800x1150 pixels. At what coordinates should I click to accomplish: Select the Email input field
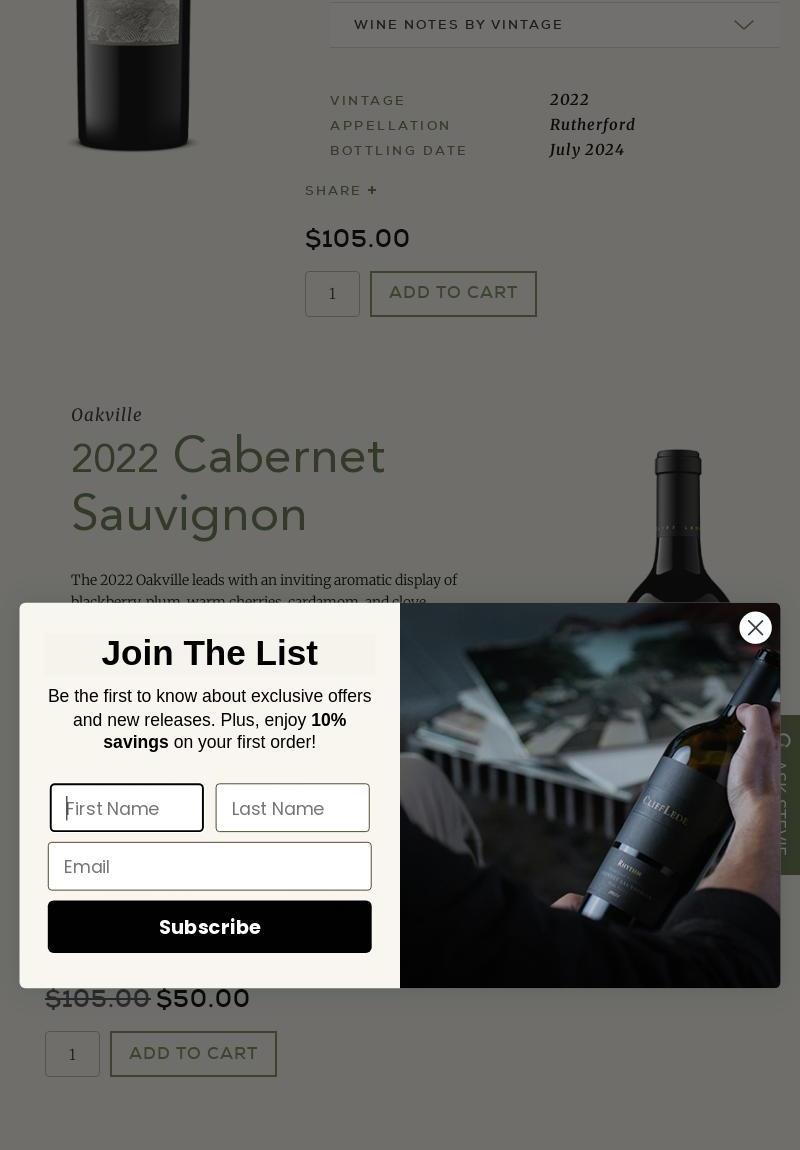tap(210, 866)
